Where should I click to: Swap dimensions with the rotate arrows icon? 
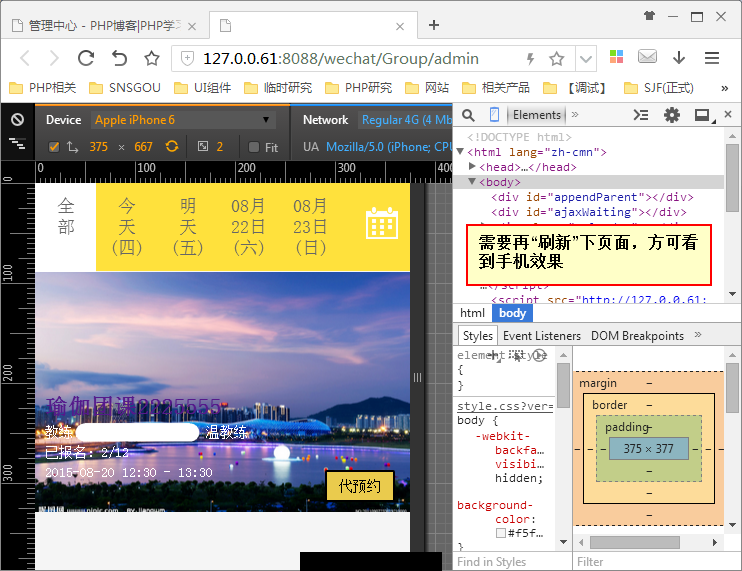tap(72, 147)
